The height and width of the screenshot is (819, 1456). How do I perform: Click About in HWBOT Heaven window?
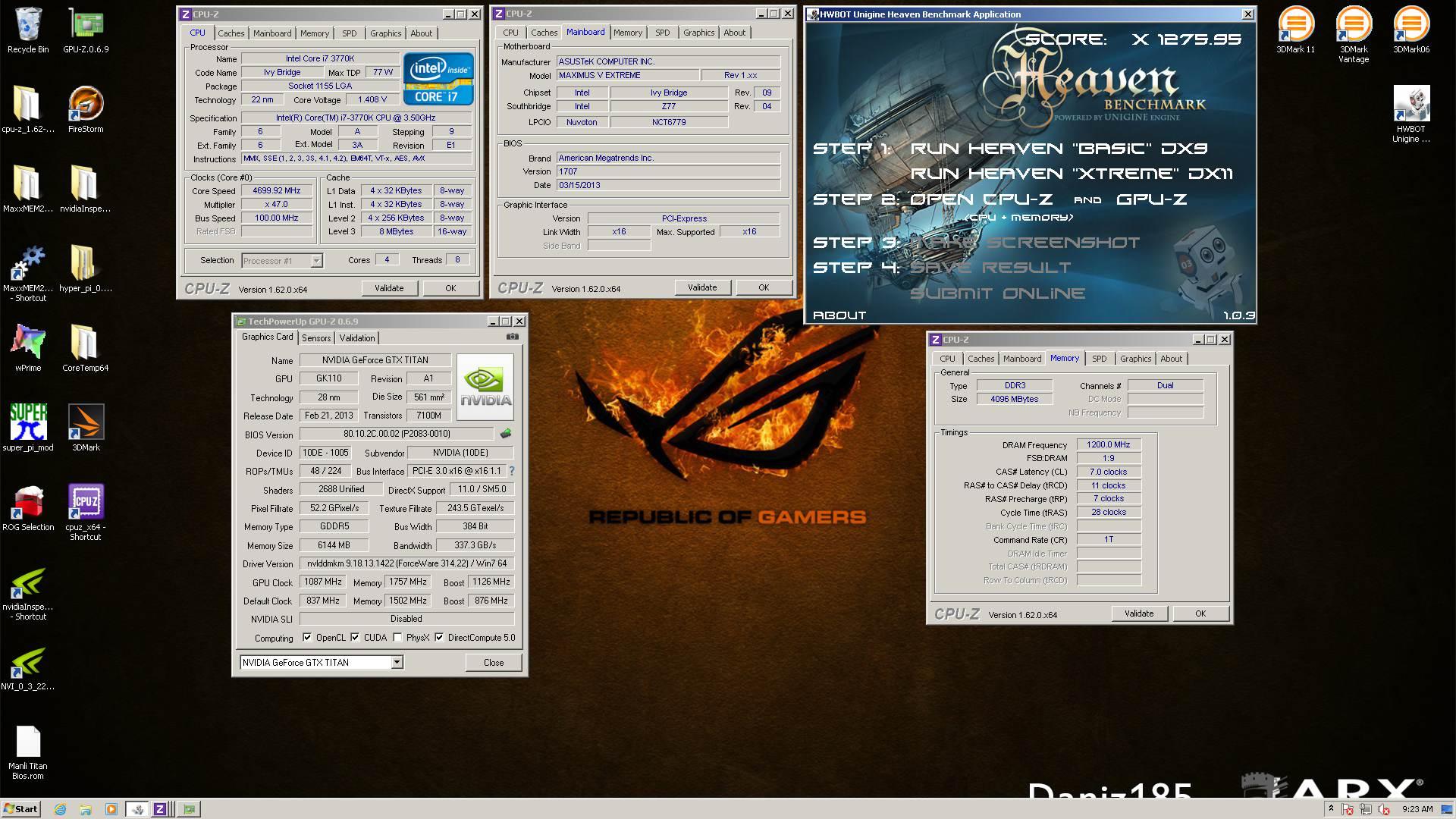(839, 315)
